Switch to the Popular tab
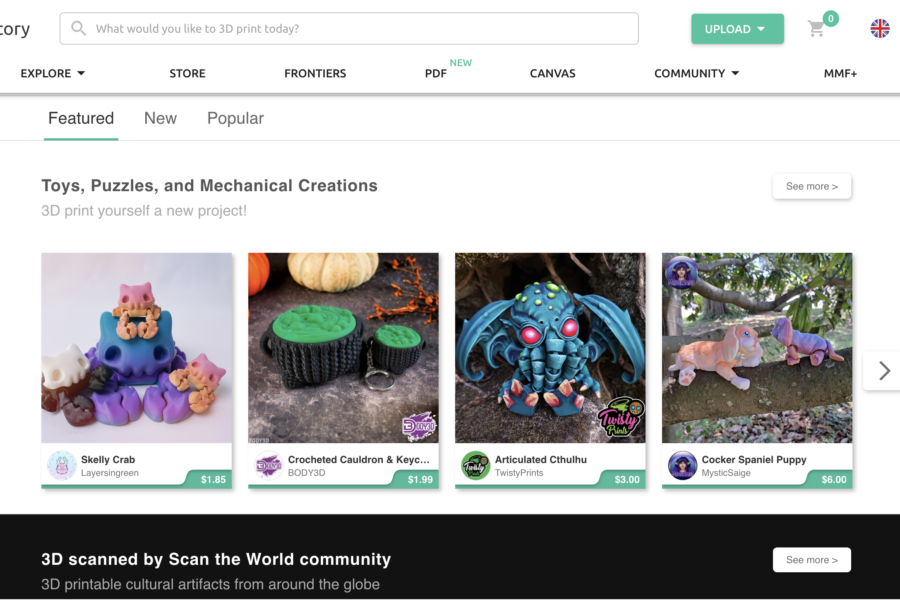 (235, 118)
